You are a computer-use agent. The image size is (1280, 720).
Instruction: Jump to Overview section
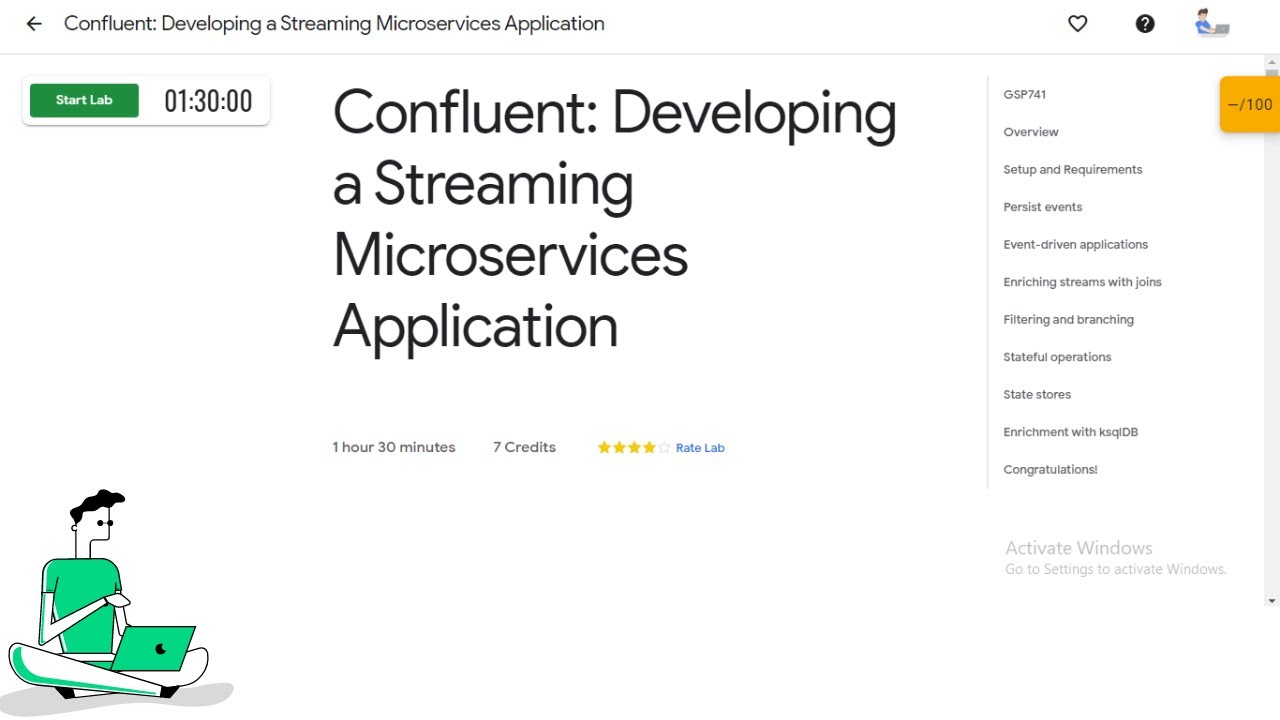click(1031, 132)
